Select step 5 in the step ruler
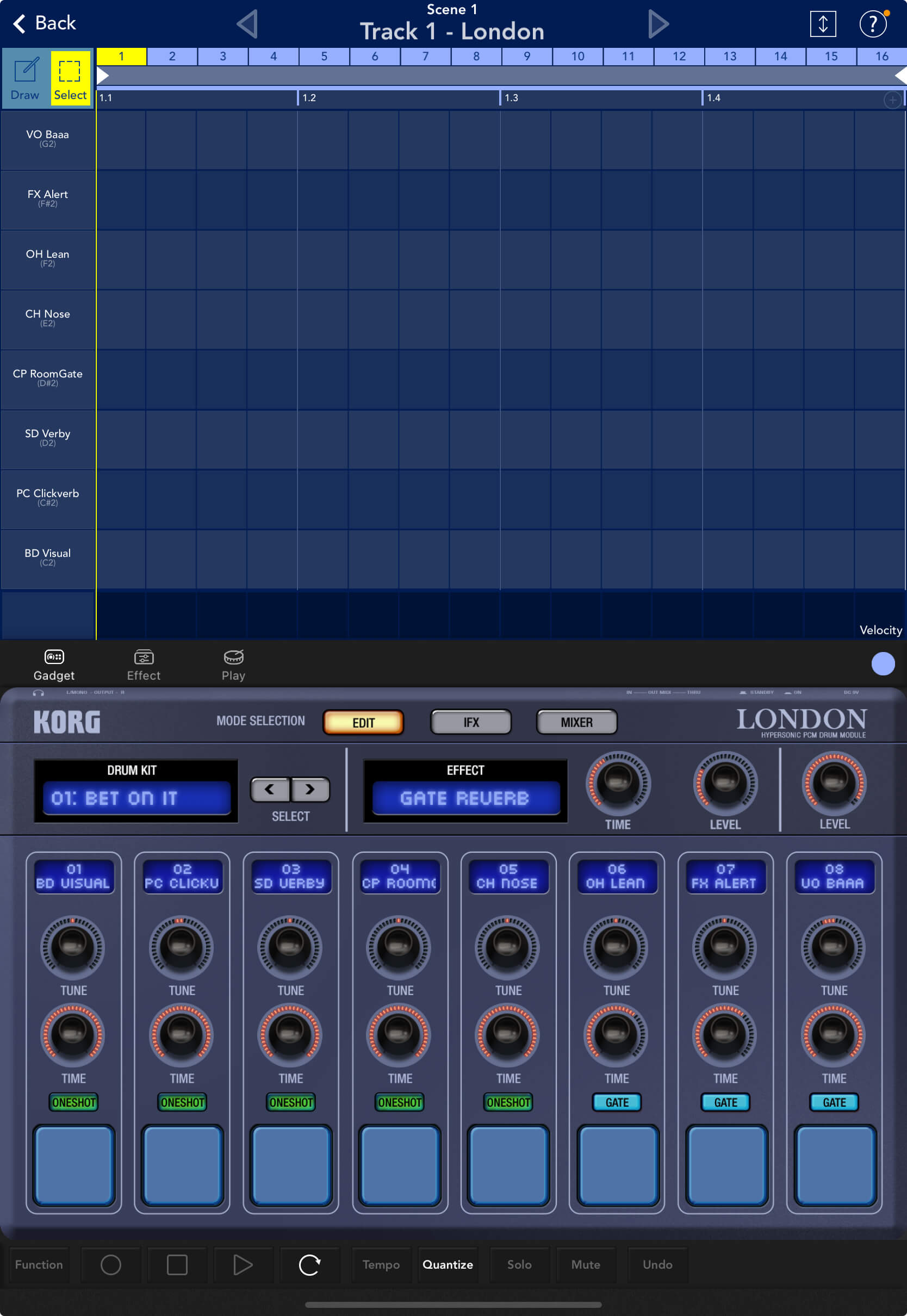This screenshot has width=907, height=1316. click(x=324, y=56)
